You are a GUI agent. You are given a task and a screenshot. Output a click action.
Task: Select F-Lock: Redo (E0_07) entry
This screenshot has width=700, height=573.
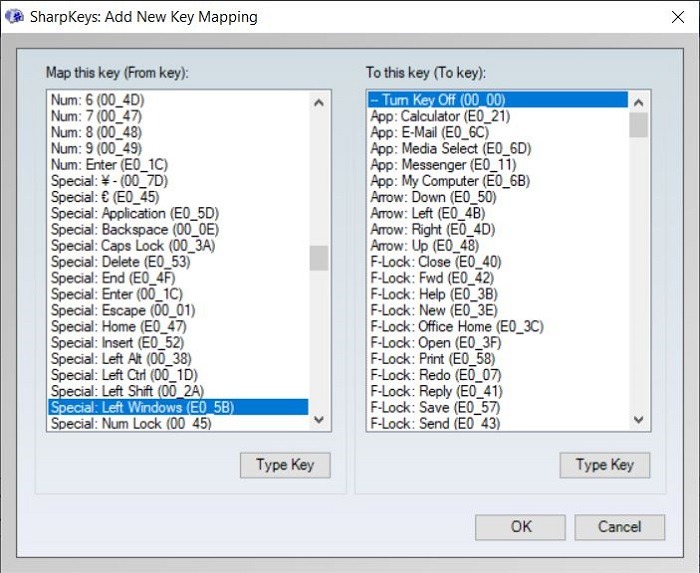pos(498,375)
